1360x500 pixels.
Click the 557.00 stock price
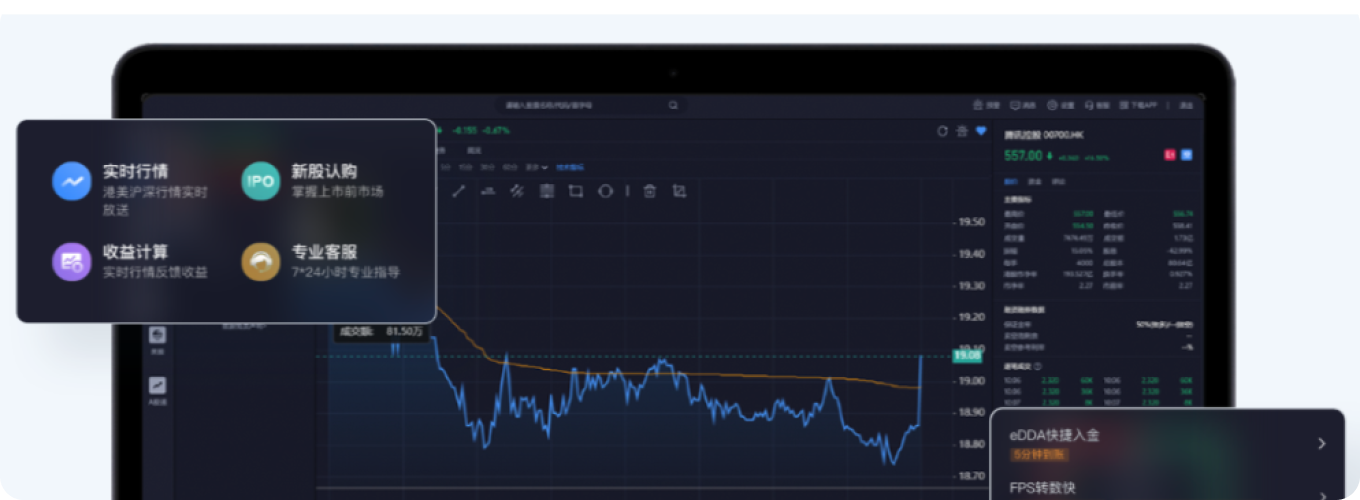tap(1023, 156)
